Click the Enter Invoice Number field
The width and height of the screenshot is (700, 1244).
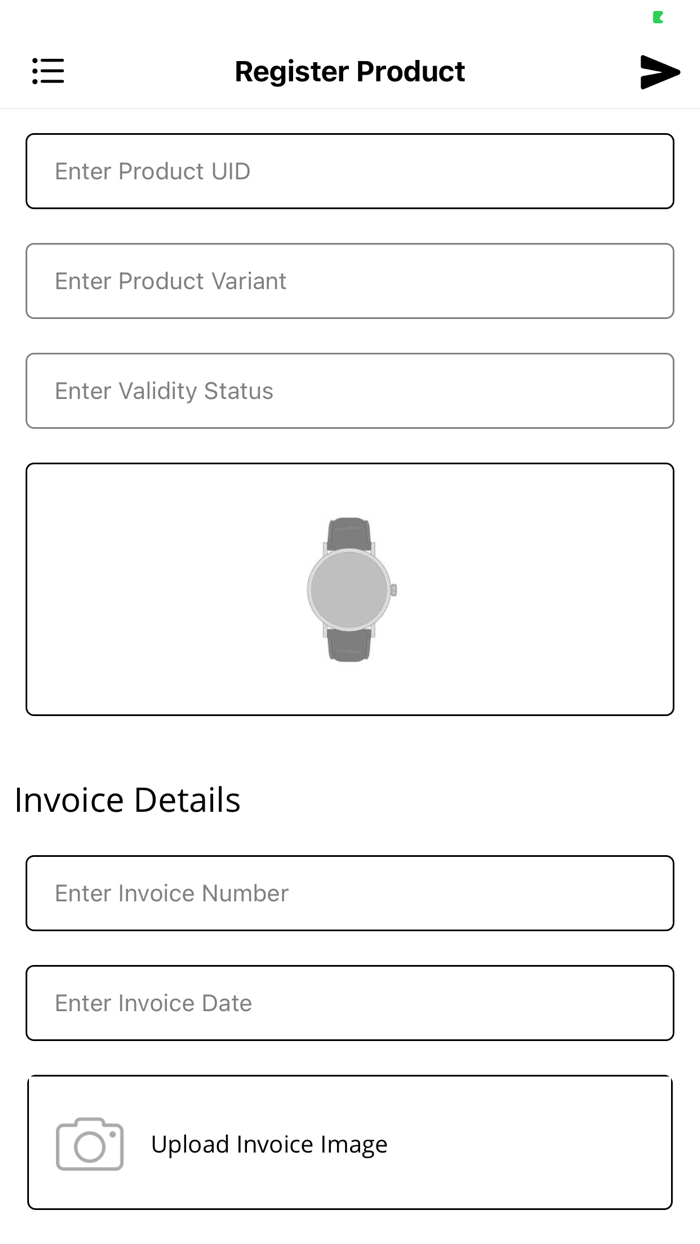[350, 893]
